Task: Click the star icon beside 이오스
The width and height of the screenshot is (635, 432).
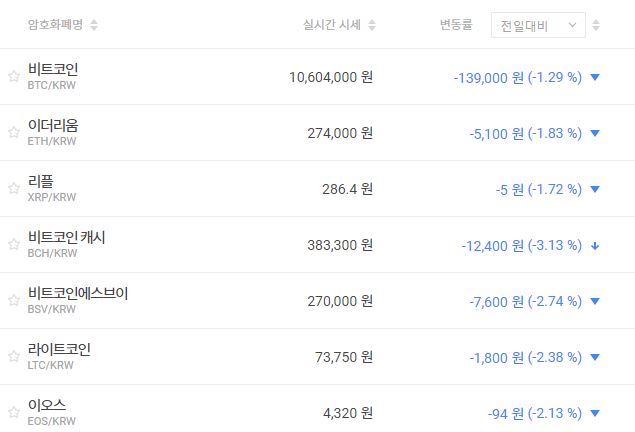Action: point(13,413)
